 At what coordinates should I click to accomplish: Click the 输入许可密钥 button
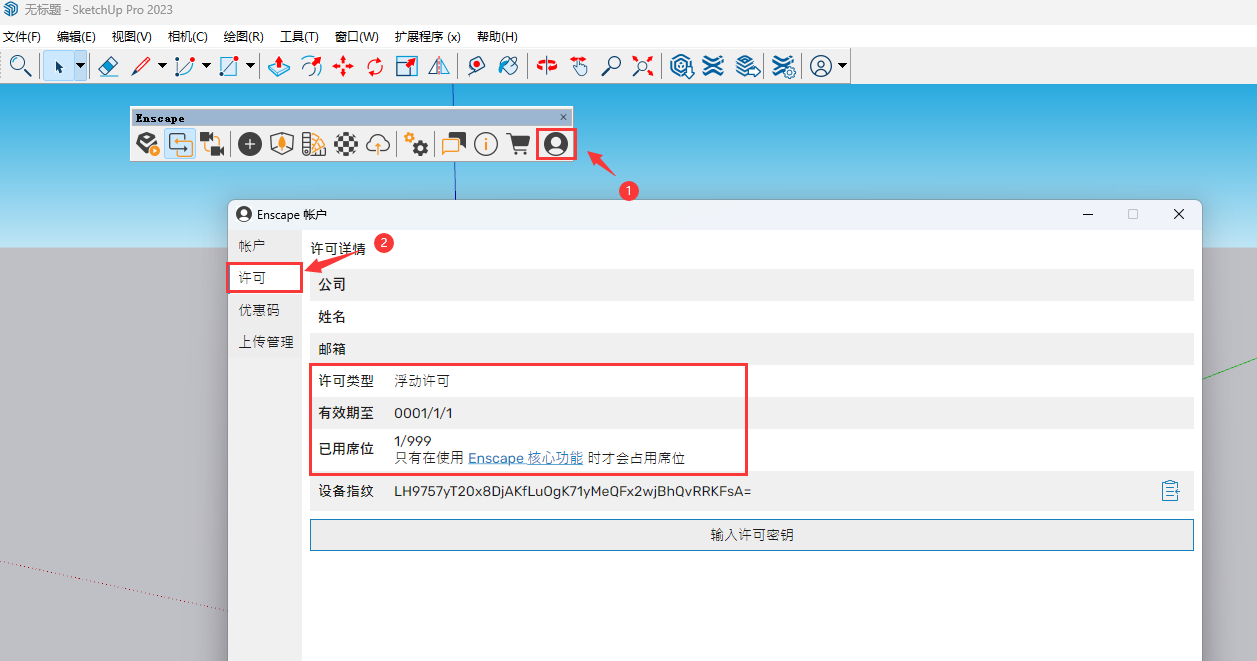752,535
